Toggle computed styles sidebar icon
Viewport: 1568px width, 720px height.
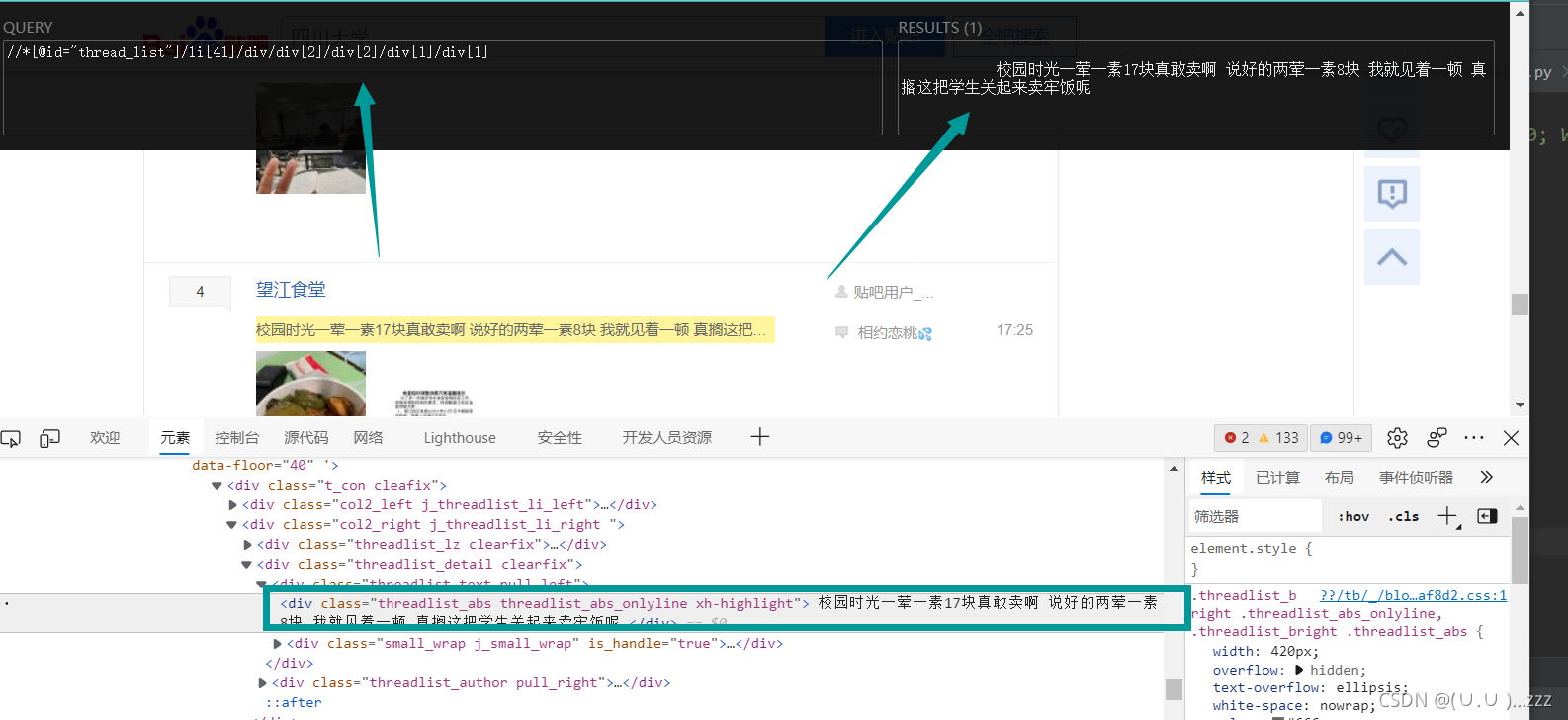coord(1487,516)
